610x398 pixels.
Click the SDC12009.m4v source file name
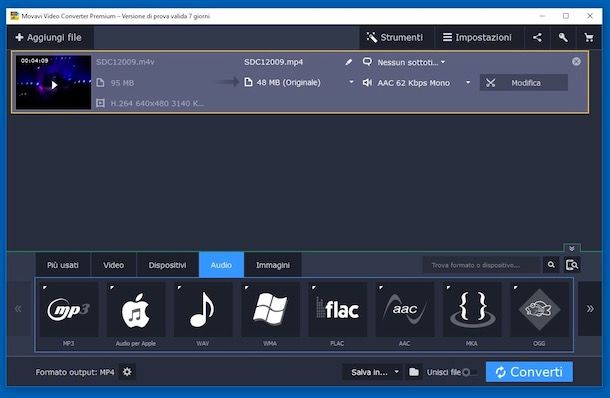pyautogui.click(x=125, y=62)
